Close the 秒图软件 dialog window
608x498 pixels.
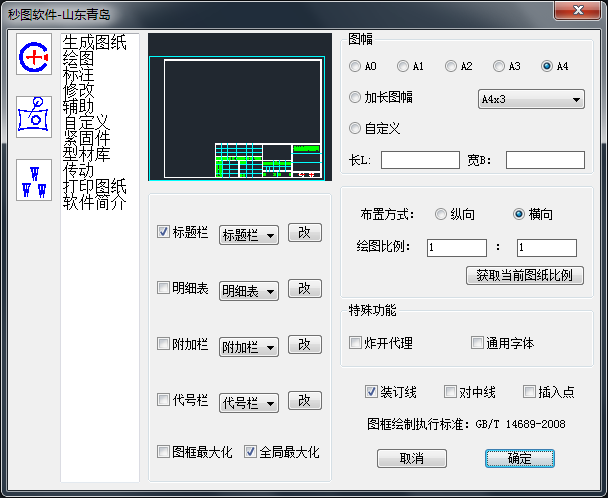pyautogui.click(x=578, y=10)
